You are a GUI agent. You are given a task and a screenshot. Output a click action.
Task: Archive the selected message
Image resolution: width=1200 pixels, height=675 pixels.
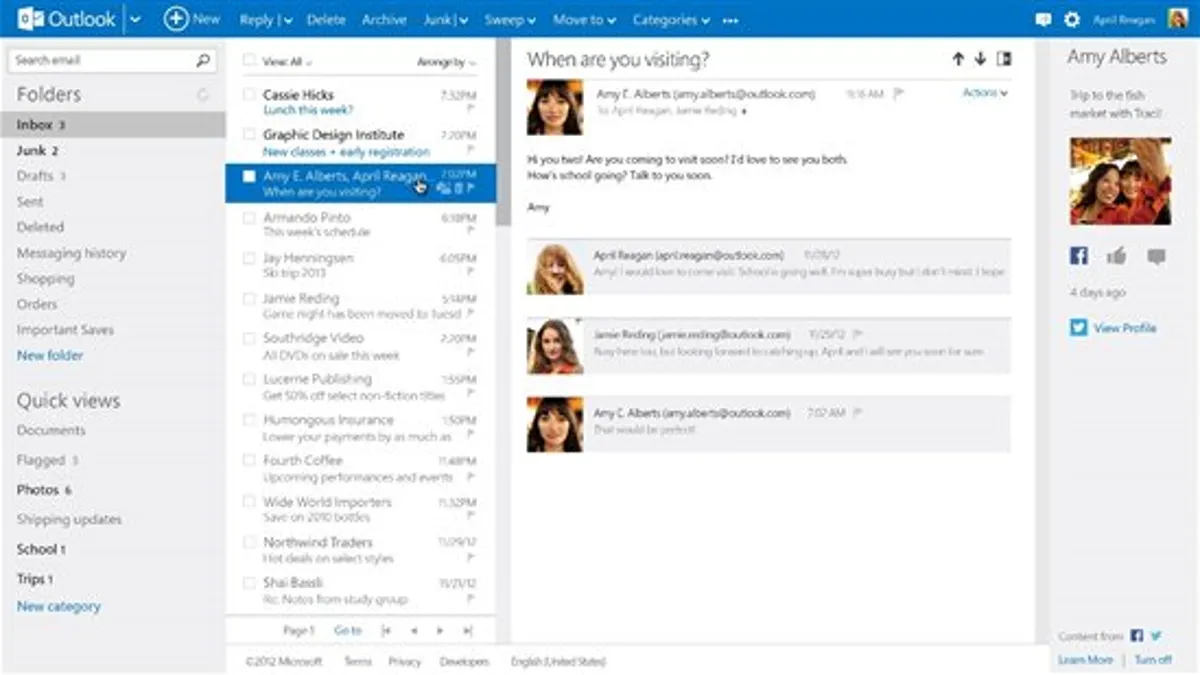[x=384, y=19]
